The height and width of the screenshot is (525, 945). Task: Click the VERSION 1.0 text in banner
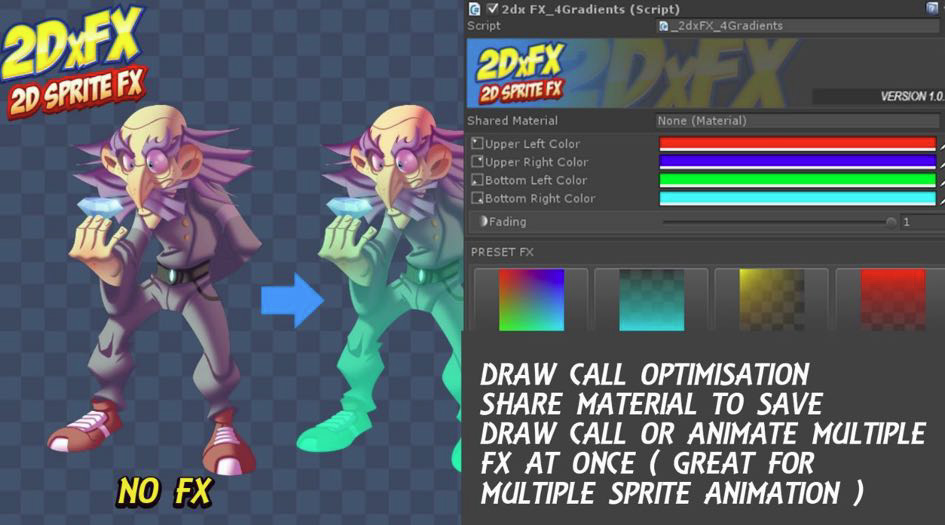coord(912,96)
